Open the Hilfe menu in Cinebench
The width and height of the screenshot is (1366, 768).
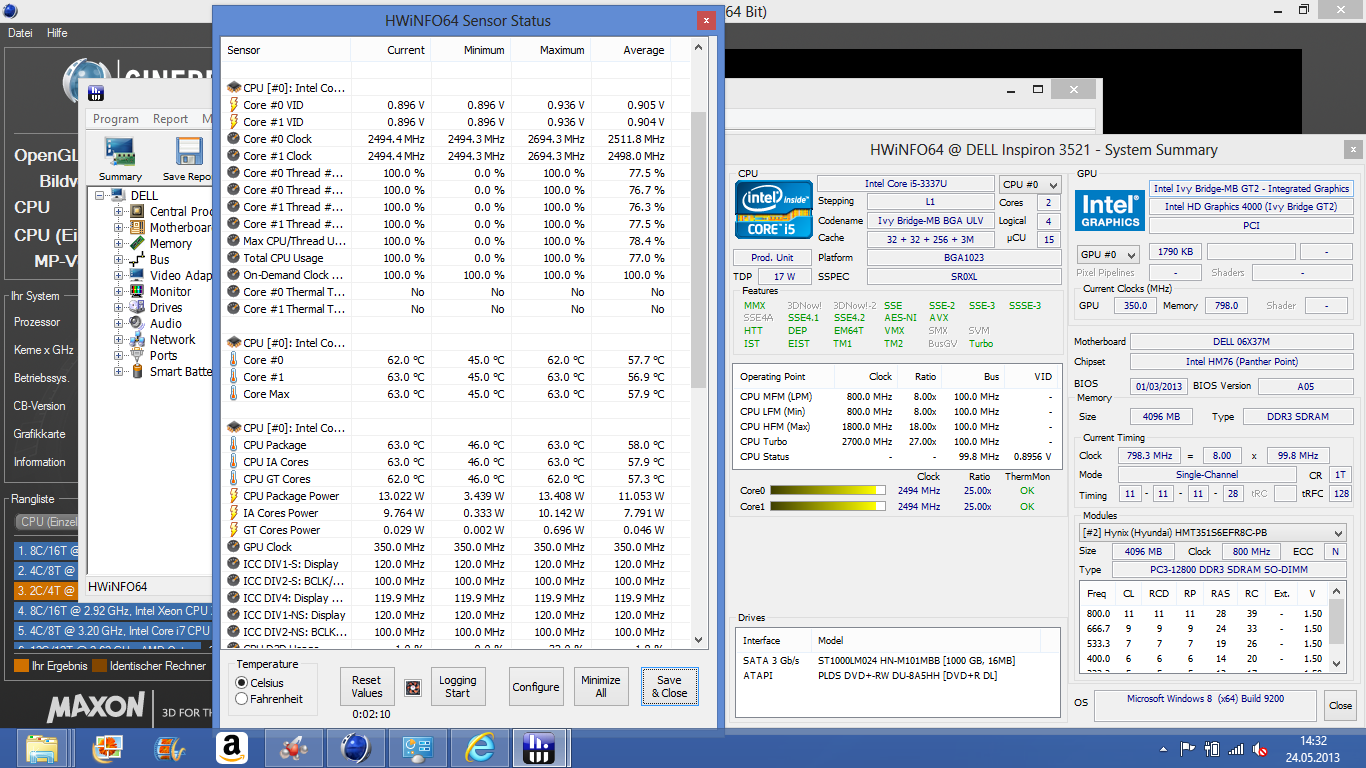57,33
